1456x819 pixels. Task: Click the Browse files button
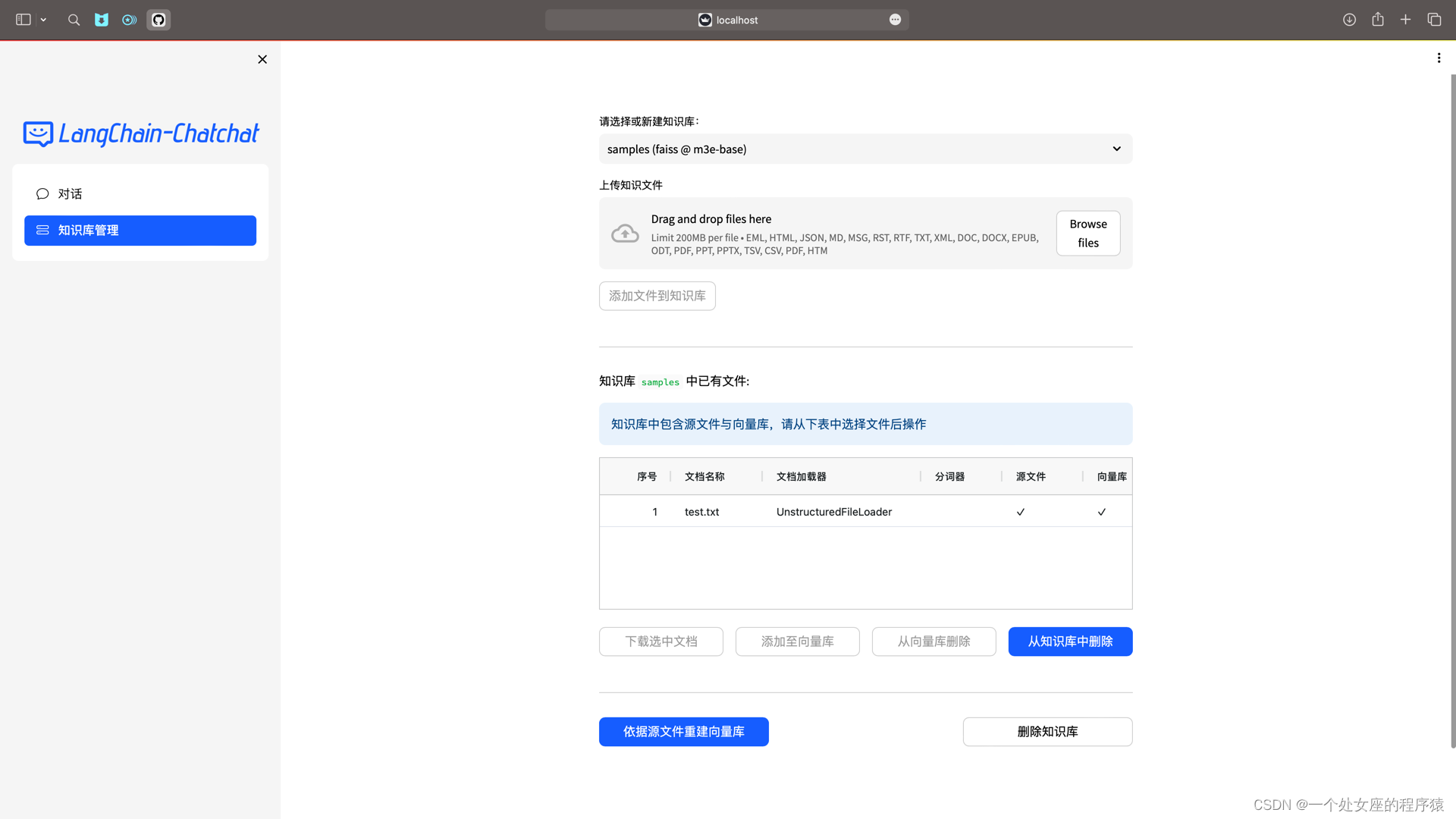[1087, 234]
